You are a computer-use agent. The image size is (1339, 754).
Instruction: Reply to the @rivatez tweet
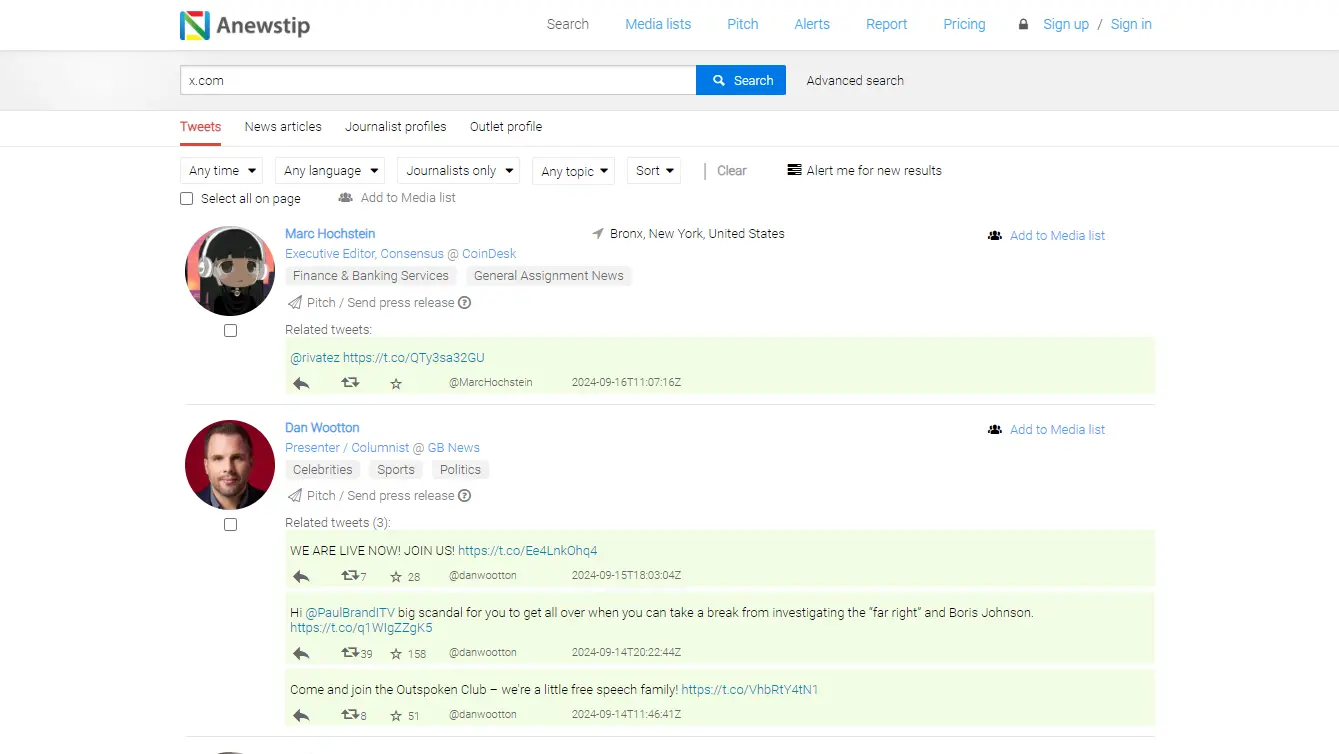pos(301,383)
